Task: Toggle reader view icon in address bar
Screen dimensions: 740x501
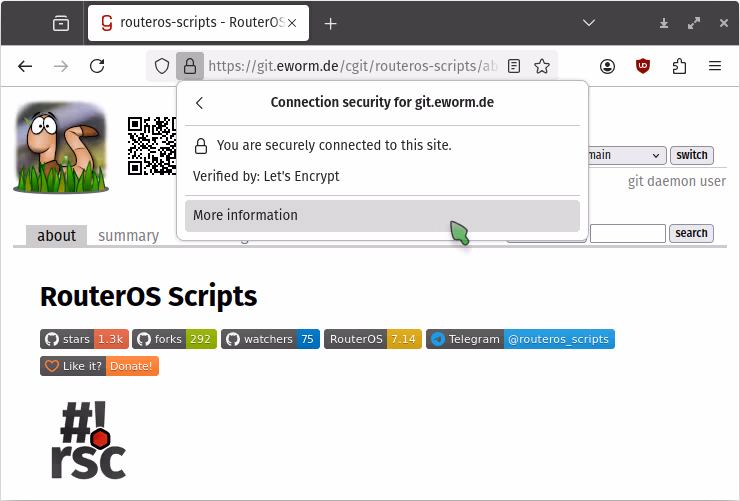Action: (514, 66)
